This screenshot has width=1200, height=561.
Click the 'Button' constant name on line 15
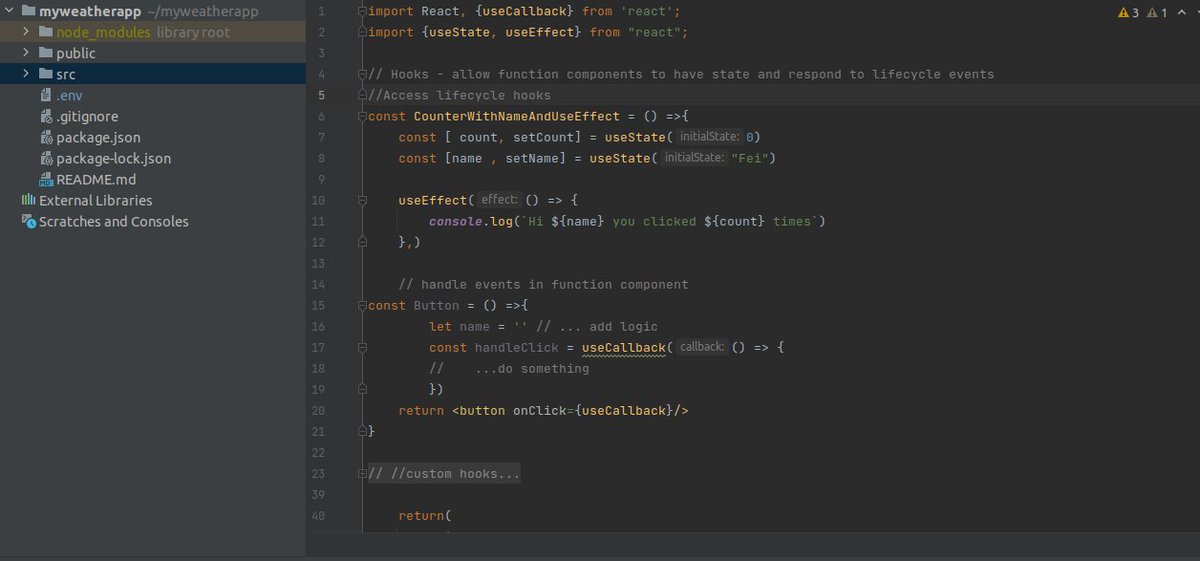click(x=437, y=305)
